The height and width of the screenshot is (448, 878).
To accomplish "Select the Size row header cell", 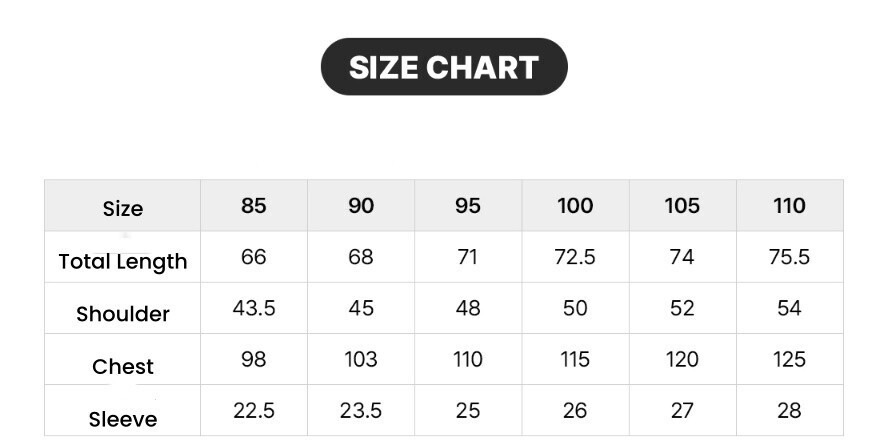I will 123,208.
